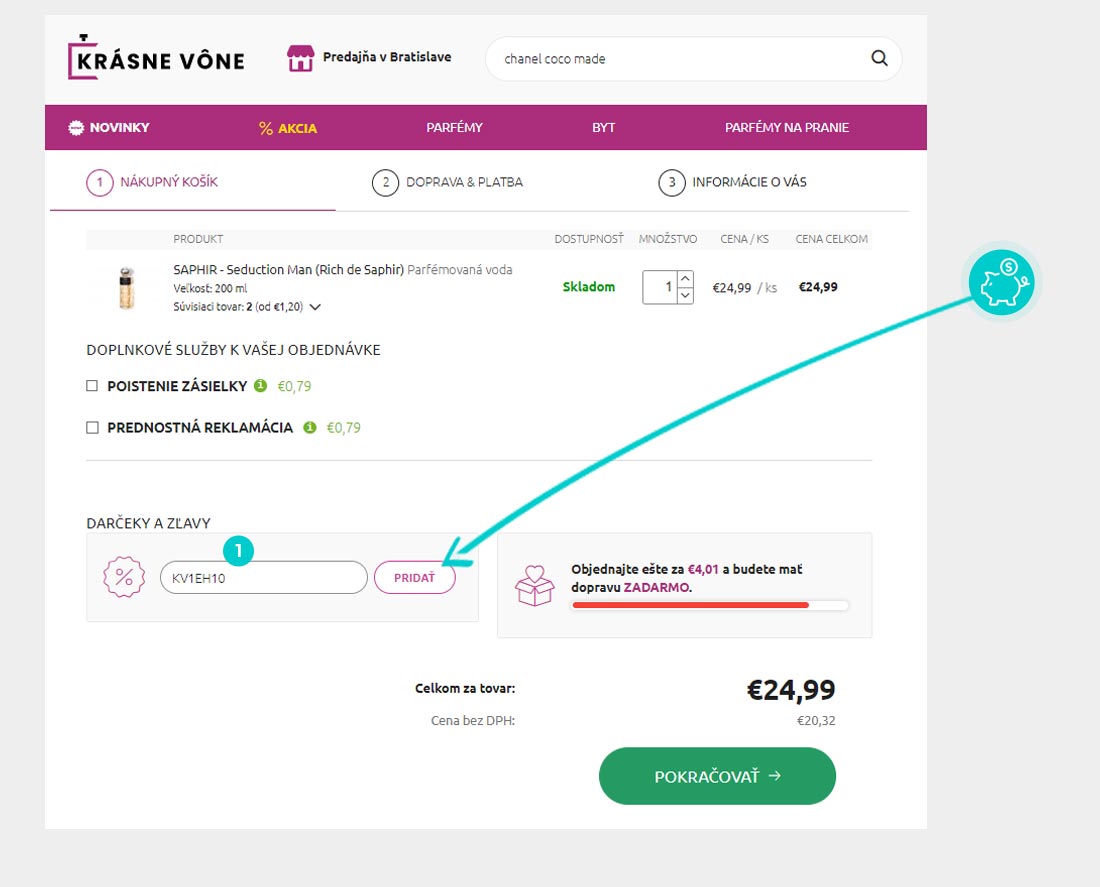The height and width of the screenshot is (887, 1100).
Task: Enable the Poistenie zásielky checkbox
Action: [92, 385]
